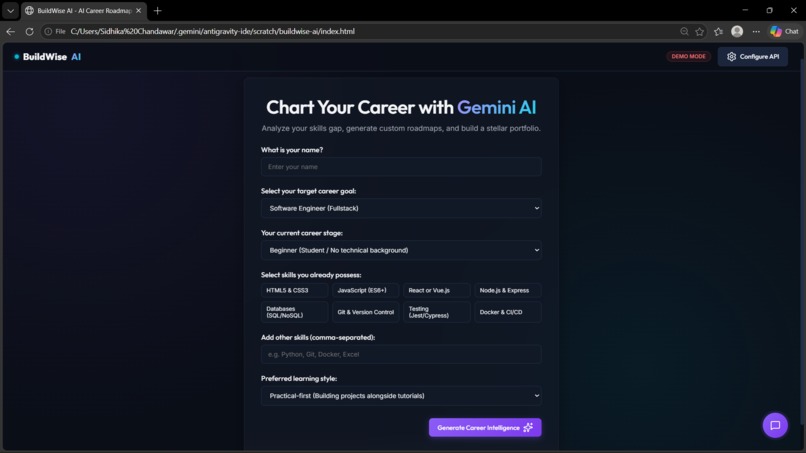Toggle the Testing (Jest/Cypress) skill chip

(436, 312)
